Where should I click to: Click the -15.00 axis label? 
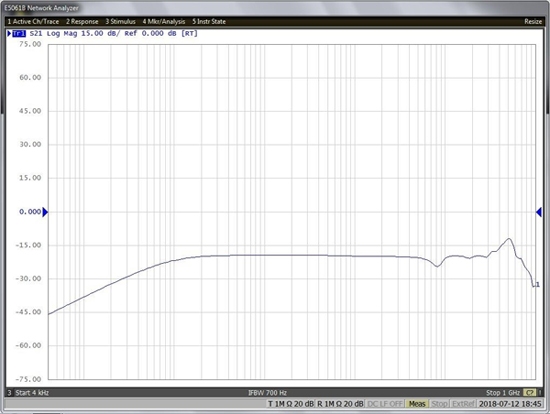point(28,245)
